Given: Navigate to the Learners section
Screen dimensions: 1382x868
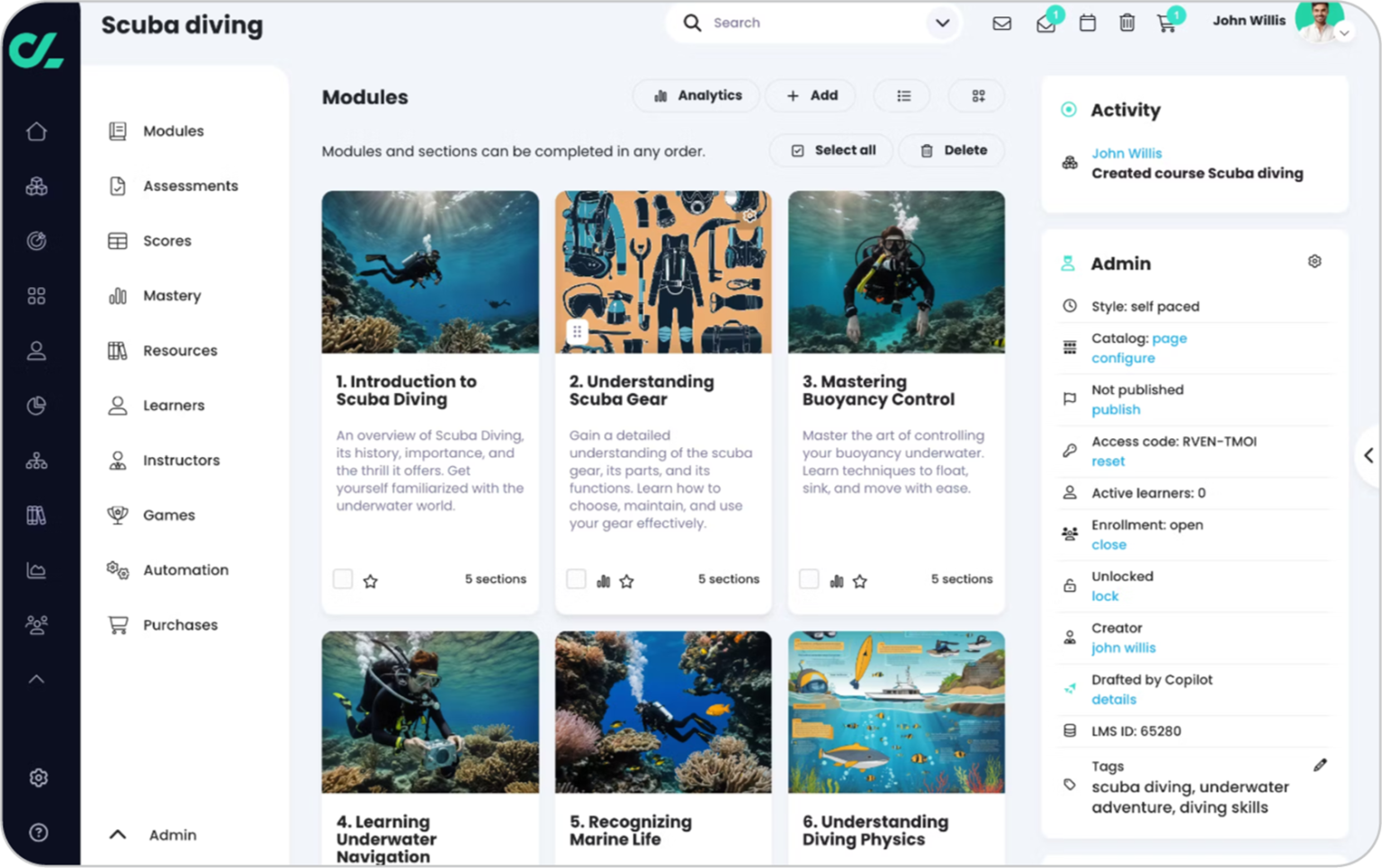Looking at the screenshot, I should click(173, 406).
